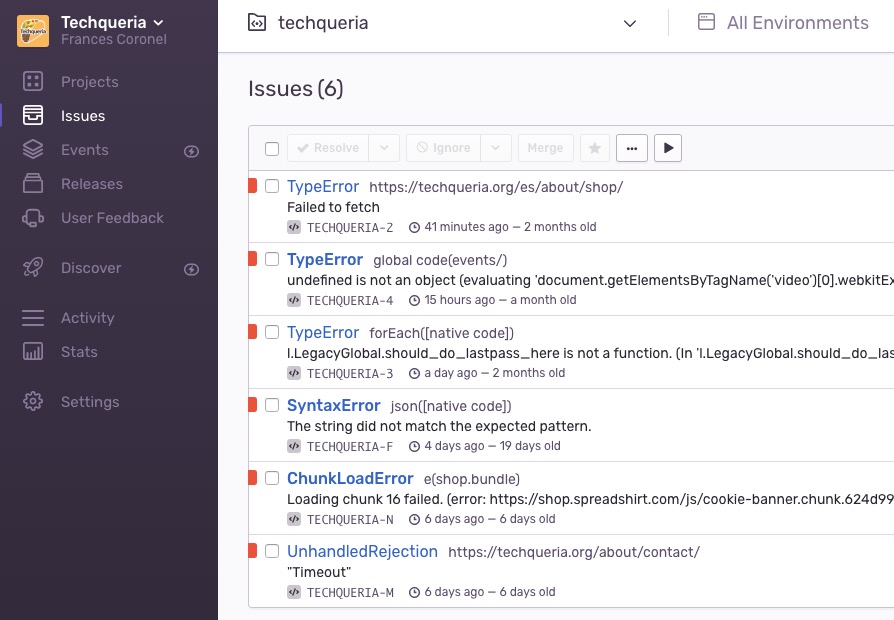Click the Events layers icon in the sidebar

pos(32,149)
